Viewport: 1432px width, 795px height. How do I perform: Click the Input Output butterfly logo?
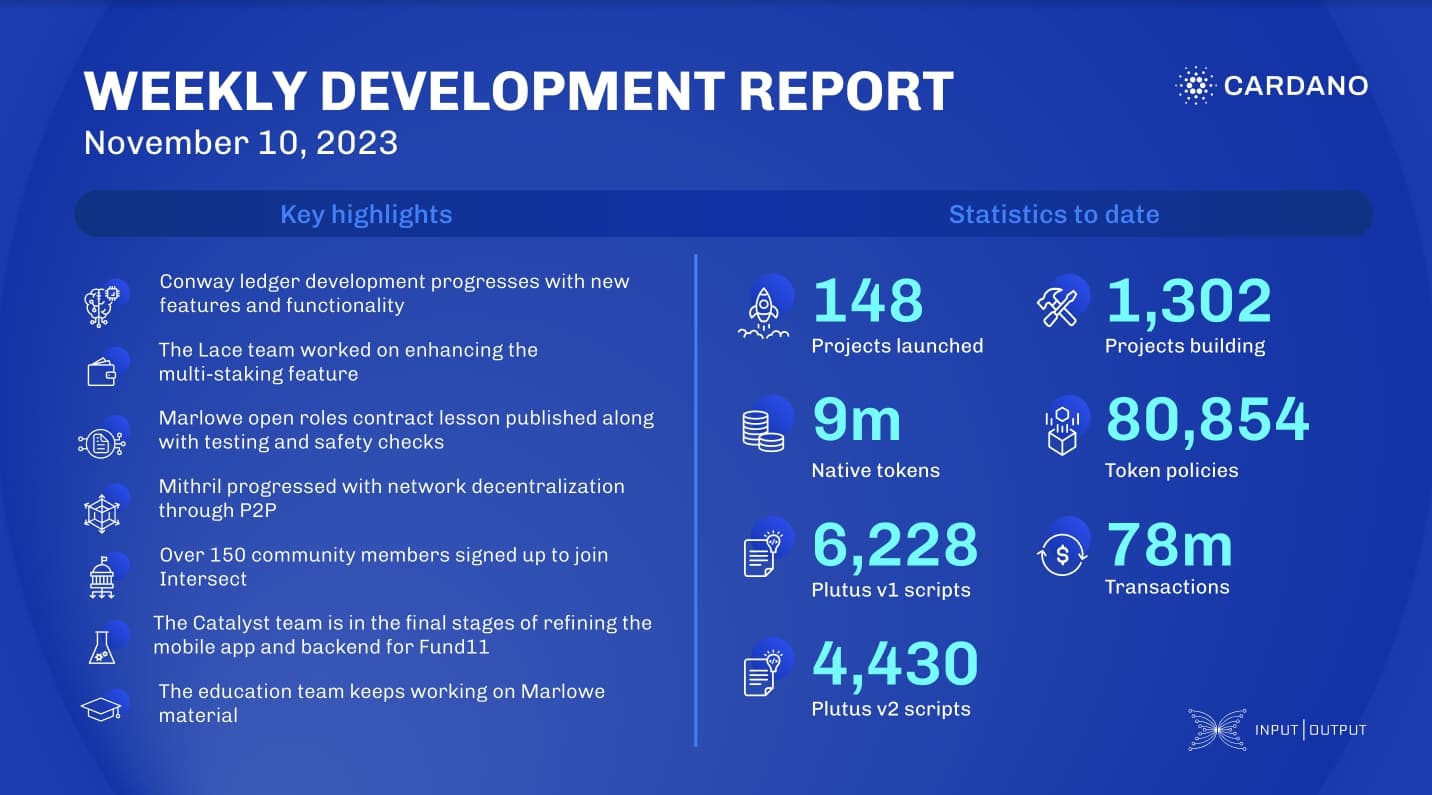(x=1217, y=729)
